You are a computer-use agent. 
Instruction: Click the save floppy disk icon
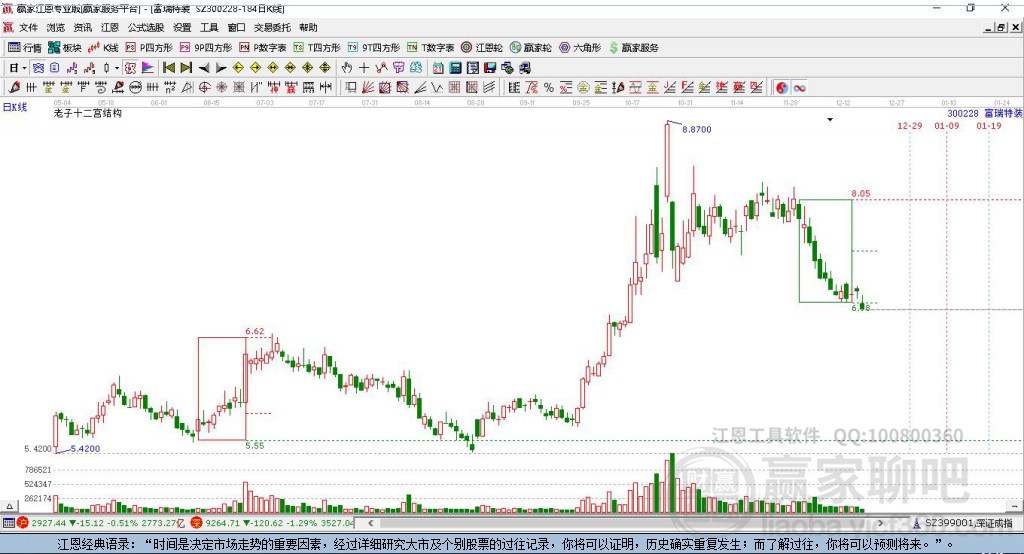click(x=490, y=68)
